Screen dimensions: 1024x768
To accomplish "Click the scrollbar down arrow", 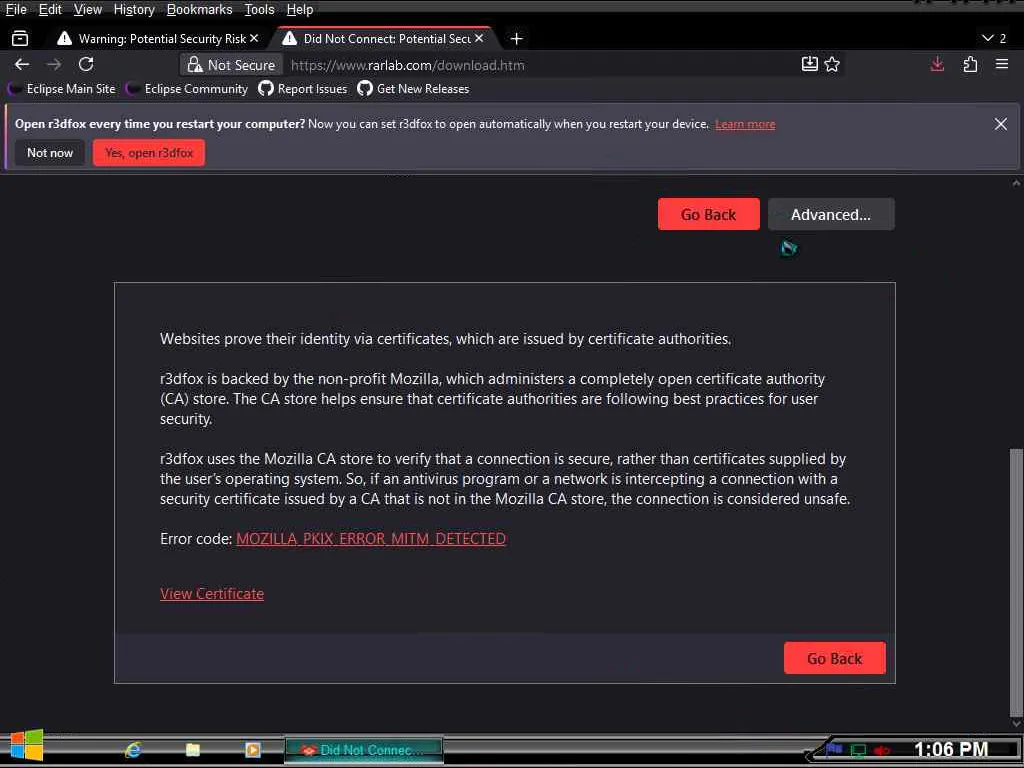I will point(1016,723).
